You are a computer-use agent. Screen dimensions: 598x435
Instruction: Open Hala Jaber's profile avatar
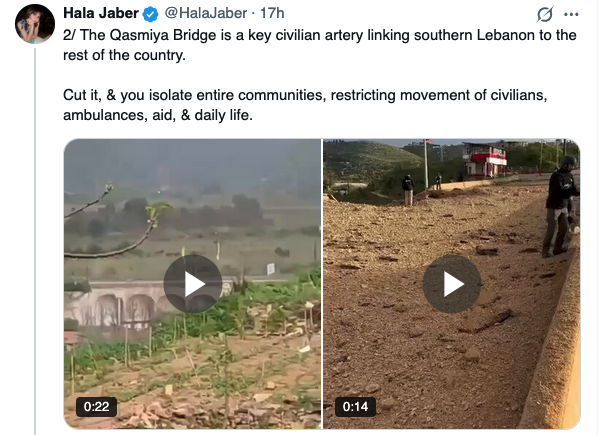(35, 24)
